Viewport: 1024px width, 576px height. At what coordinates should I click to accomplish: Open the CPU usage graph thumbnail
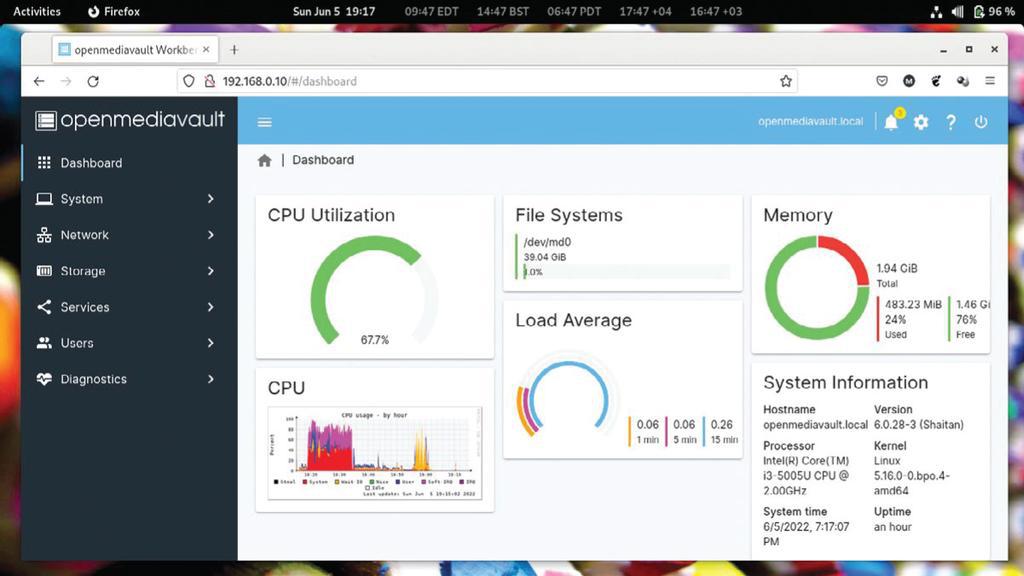pos(375,453)
